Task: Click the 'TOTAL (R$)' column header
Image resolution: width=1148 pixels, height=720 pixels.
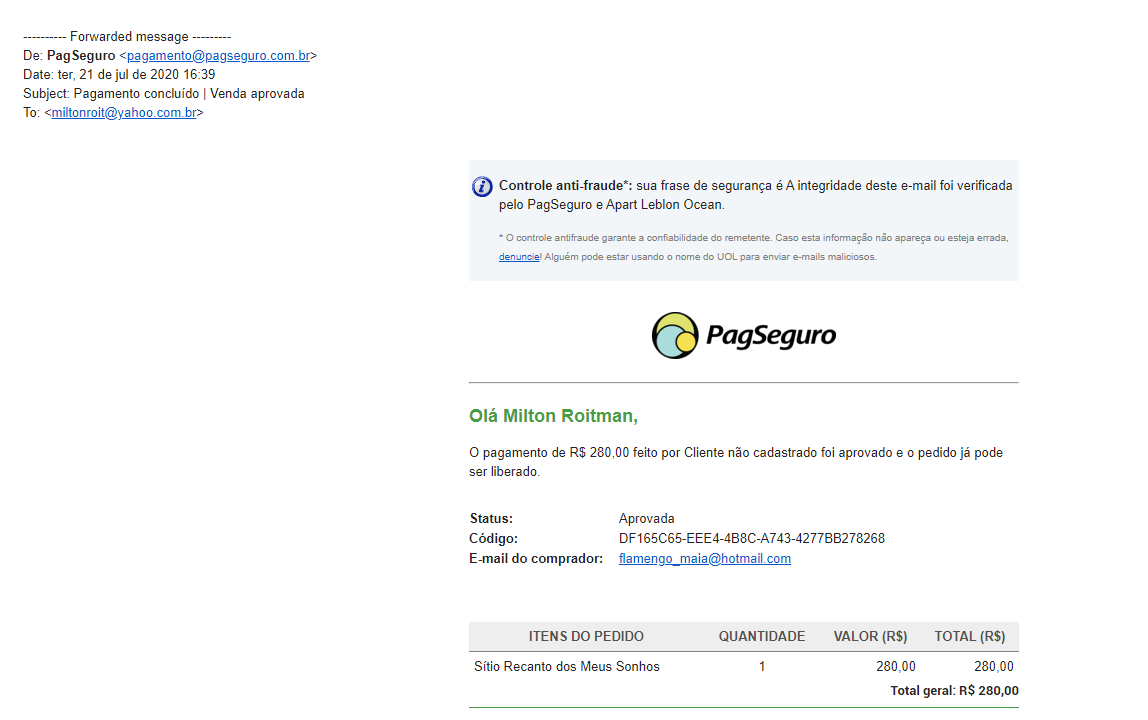Action: point(969,637)
